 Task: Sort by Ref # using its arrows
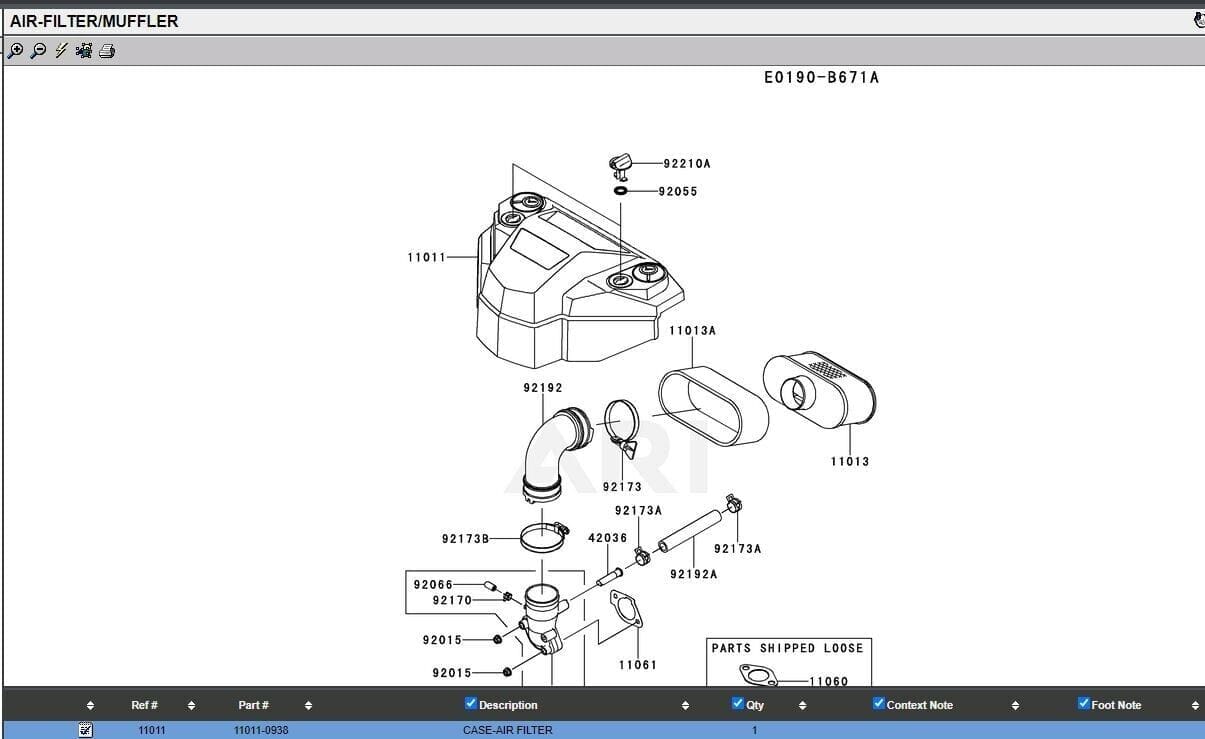pos(191,706)
